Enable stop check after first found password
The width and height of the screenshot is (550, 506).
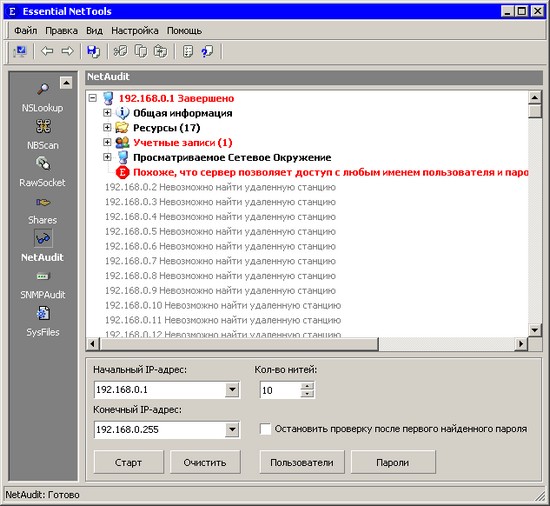266,429
